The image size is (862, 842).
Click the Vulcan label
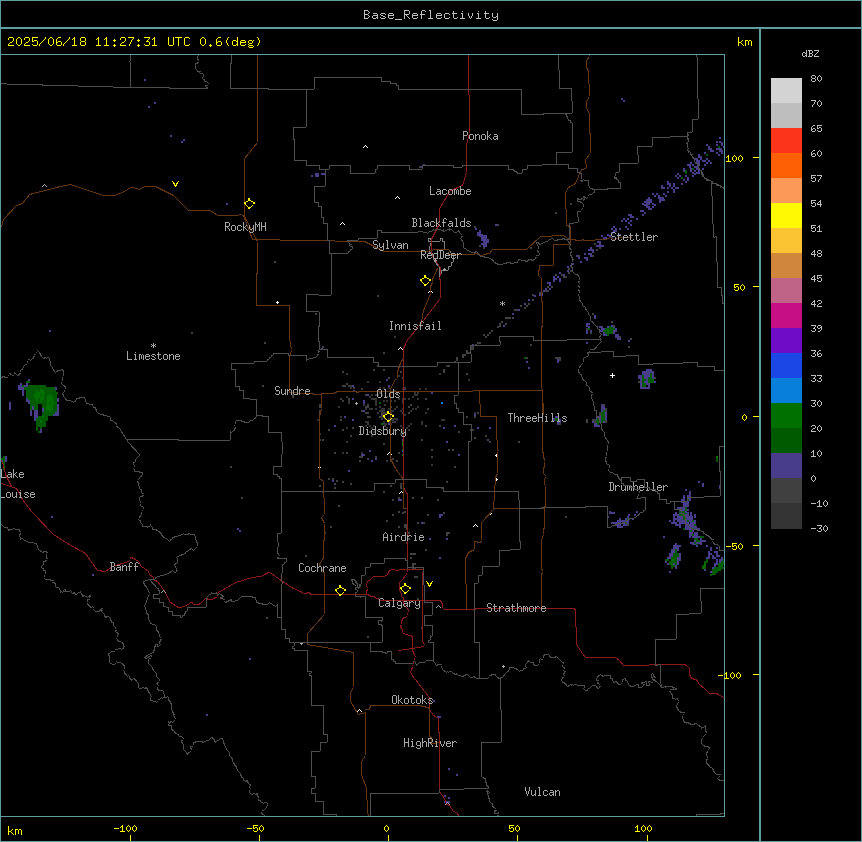click(542, 792)
